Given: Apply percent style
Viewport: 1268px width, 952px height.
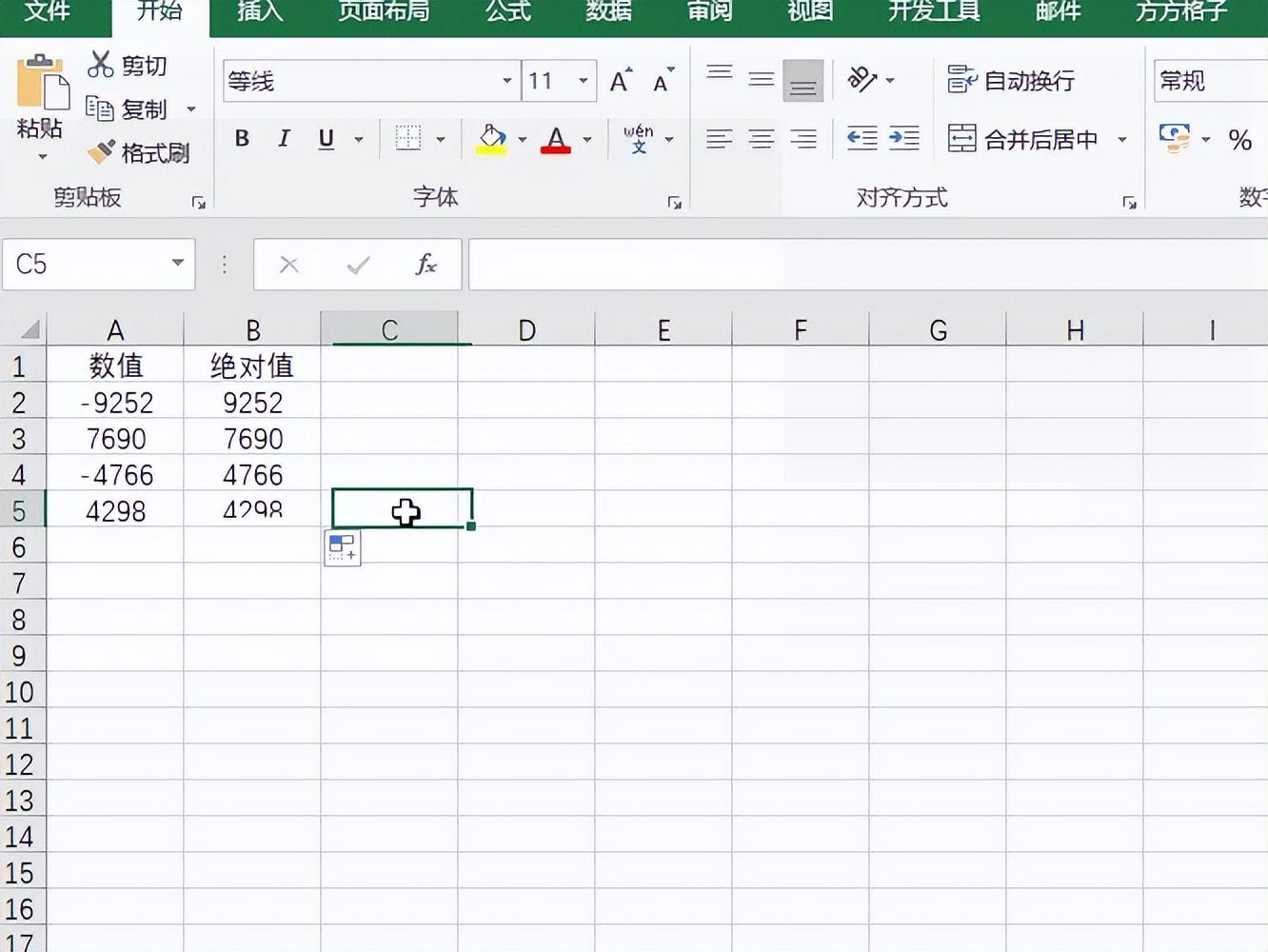Looking at the screenshot, I should (x=1239, y=140).
